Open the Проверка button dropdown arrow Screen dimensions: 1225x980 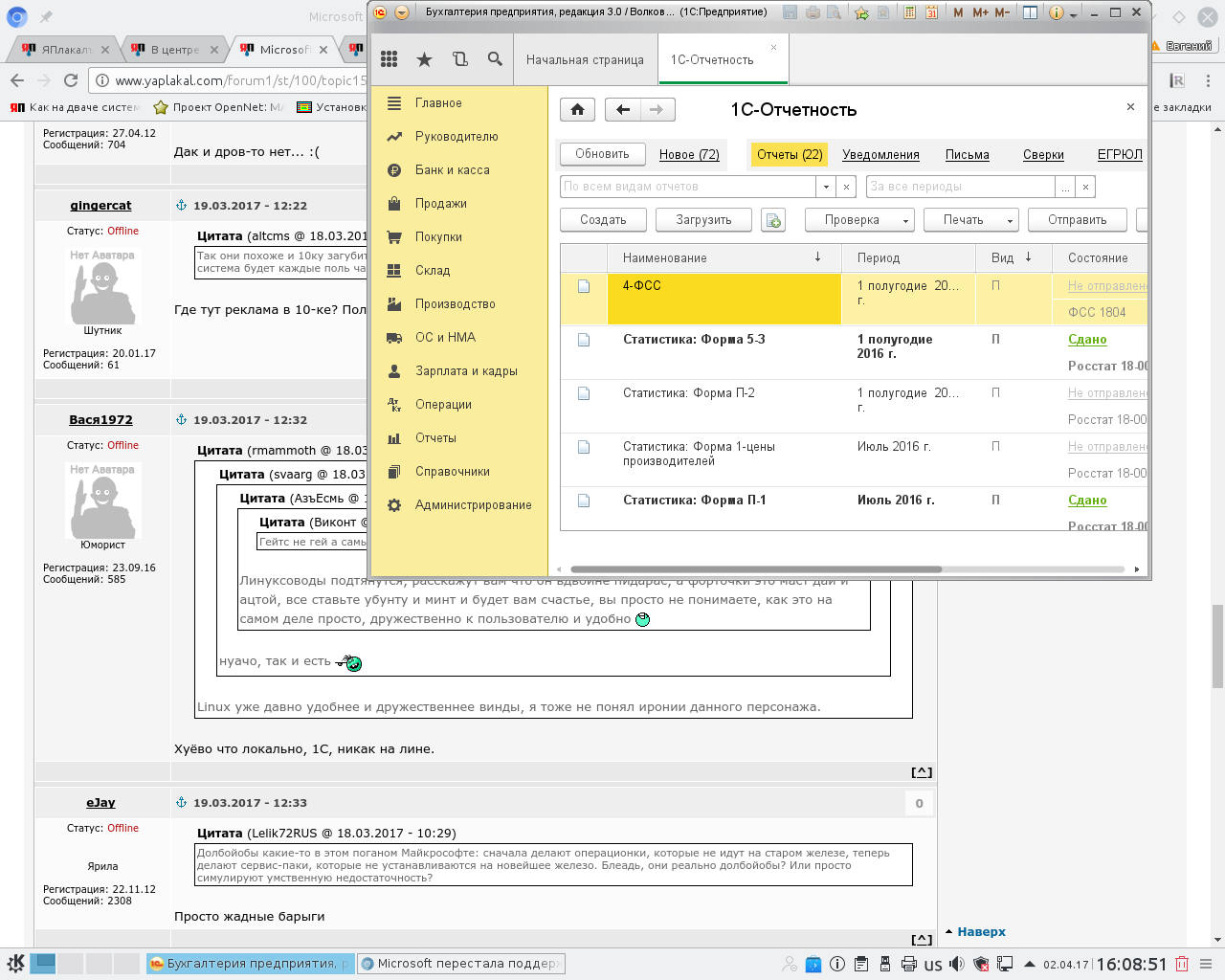coord(905,221)
